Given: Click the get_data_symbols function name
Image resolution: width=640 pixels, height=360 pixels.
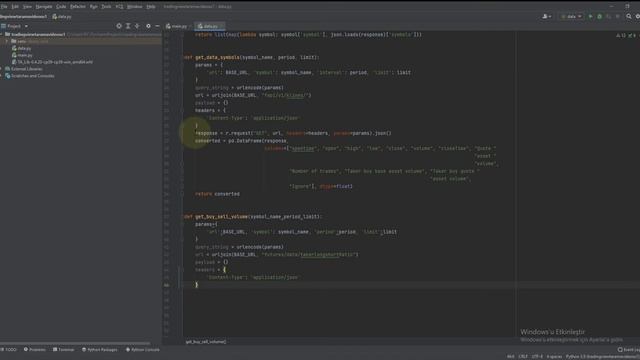Looking at the screenshot, I should (217, 58).
